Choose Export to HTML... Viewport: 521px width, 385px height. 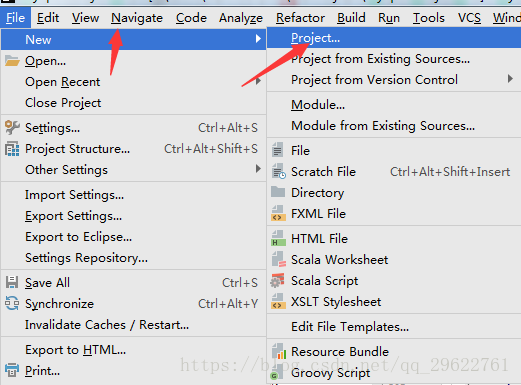pos(133,350)
